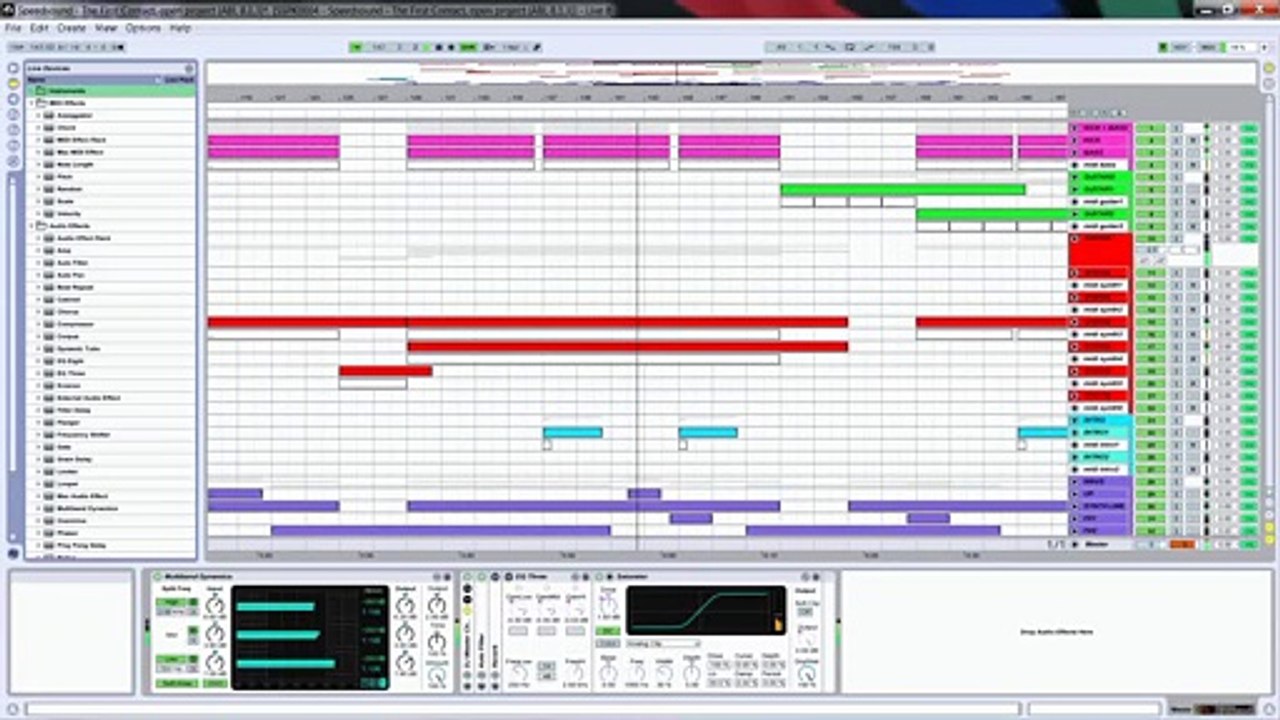Image resolution: width=1280 pixels, height=720 pixels.
Task: Click the Overdrive device icon in browser
Action: tap(49, 520)
